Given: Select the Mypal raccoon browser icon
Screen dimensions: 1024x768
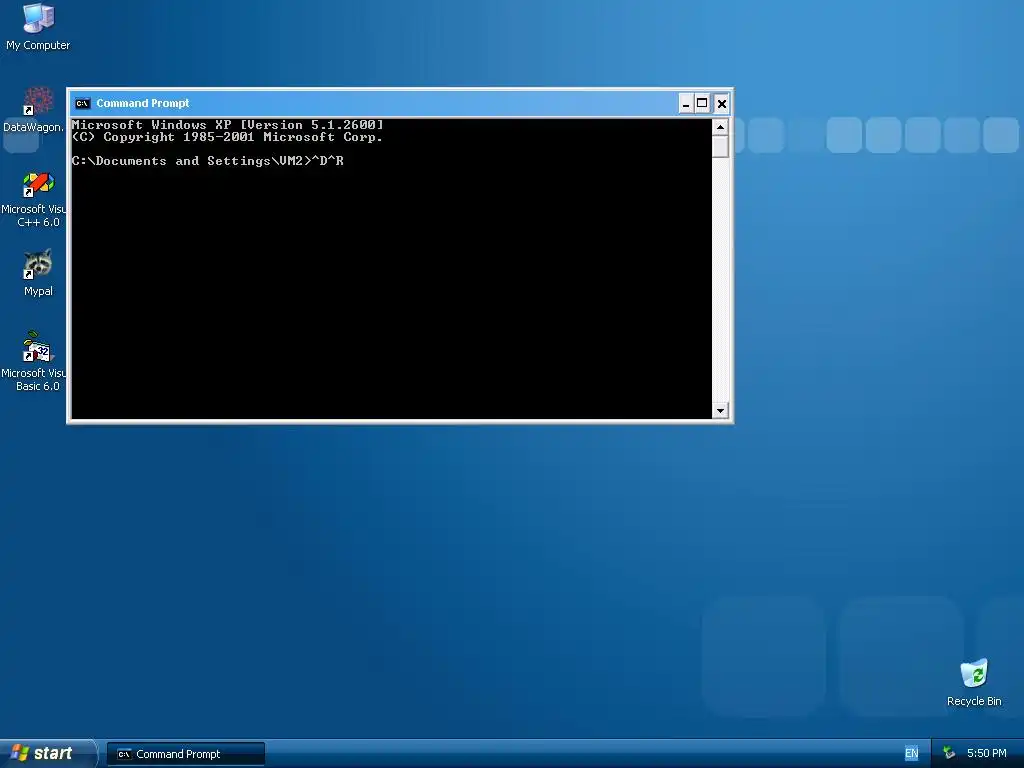Looking at the screenshot, I should tap(38, 272).
